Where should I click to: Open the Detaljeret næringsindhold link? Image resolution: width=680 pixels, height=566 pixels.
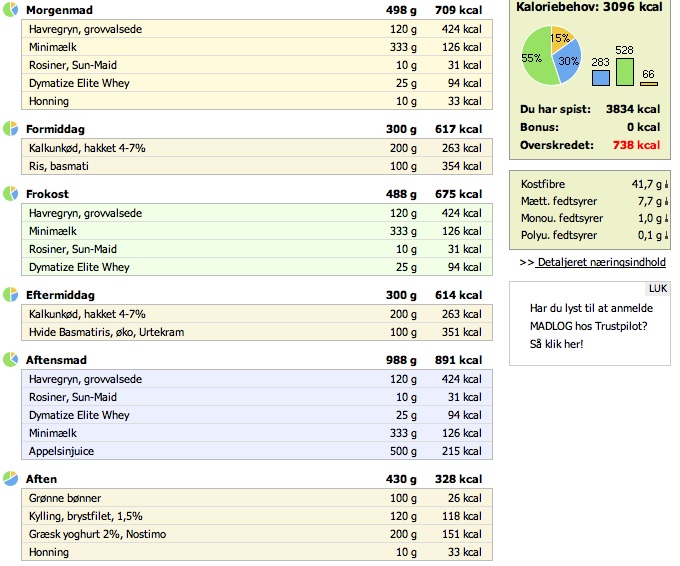[x=600, y=262]
